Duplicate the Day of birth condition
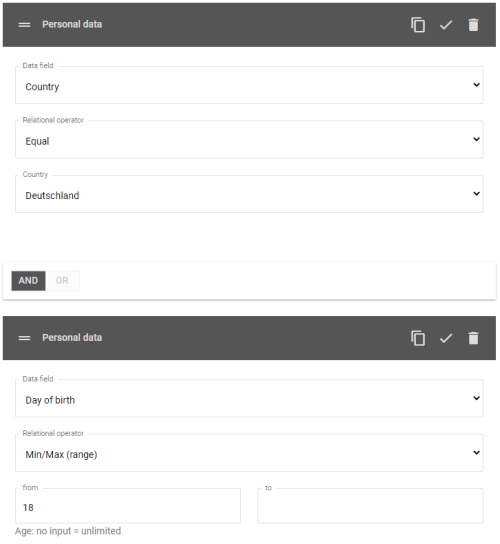The width and height of the screenshot is (500, 544). (x=418, y=338)
